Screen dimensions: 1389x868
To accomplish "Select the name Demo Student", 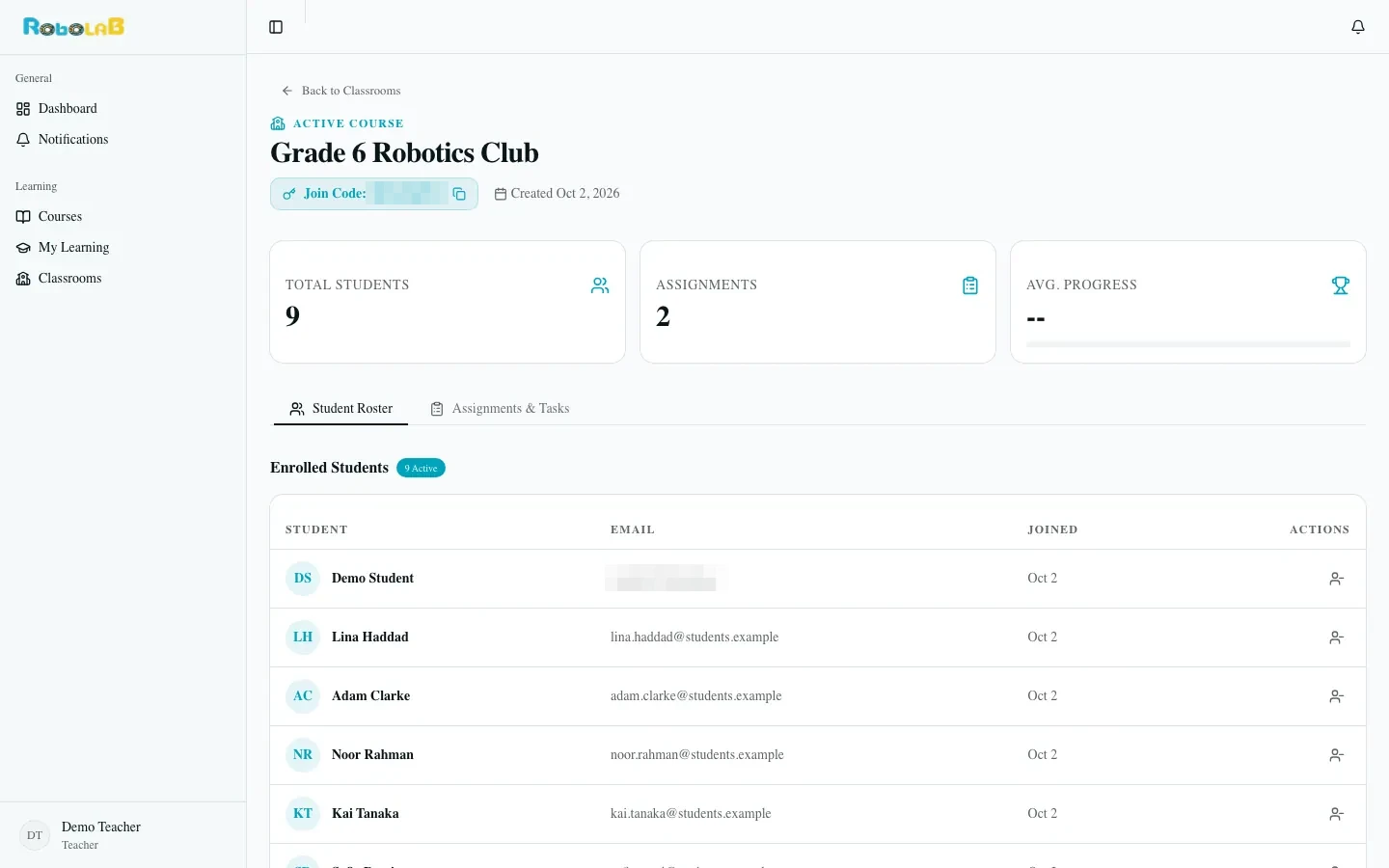I will click(372, 579).
